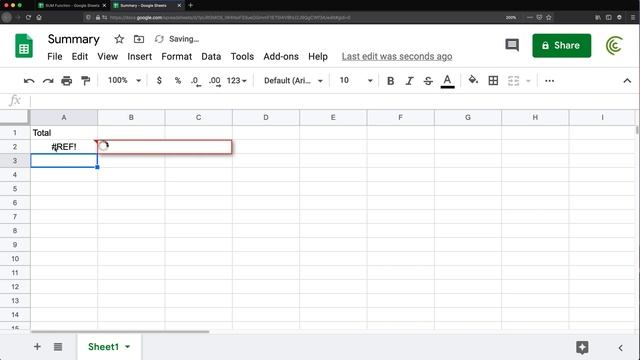Print the spreadsheet with printer icon
Viewport: 640px width, 360px height.
tap(67, 81)
